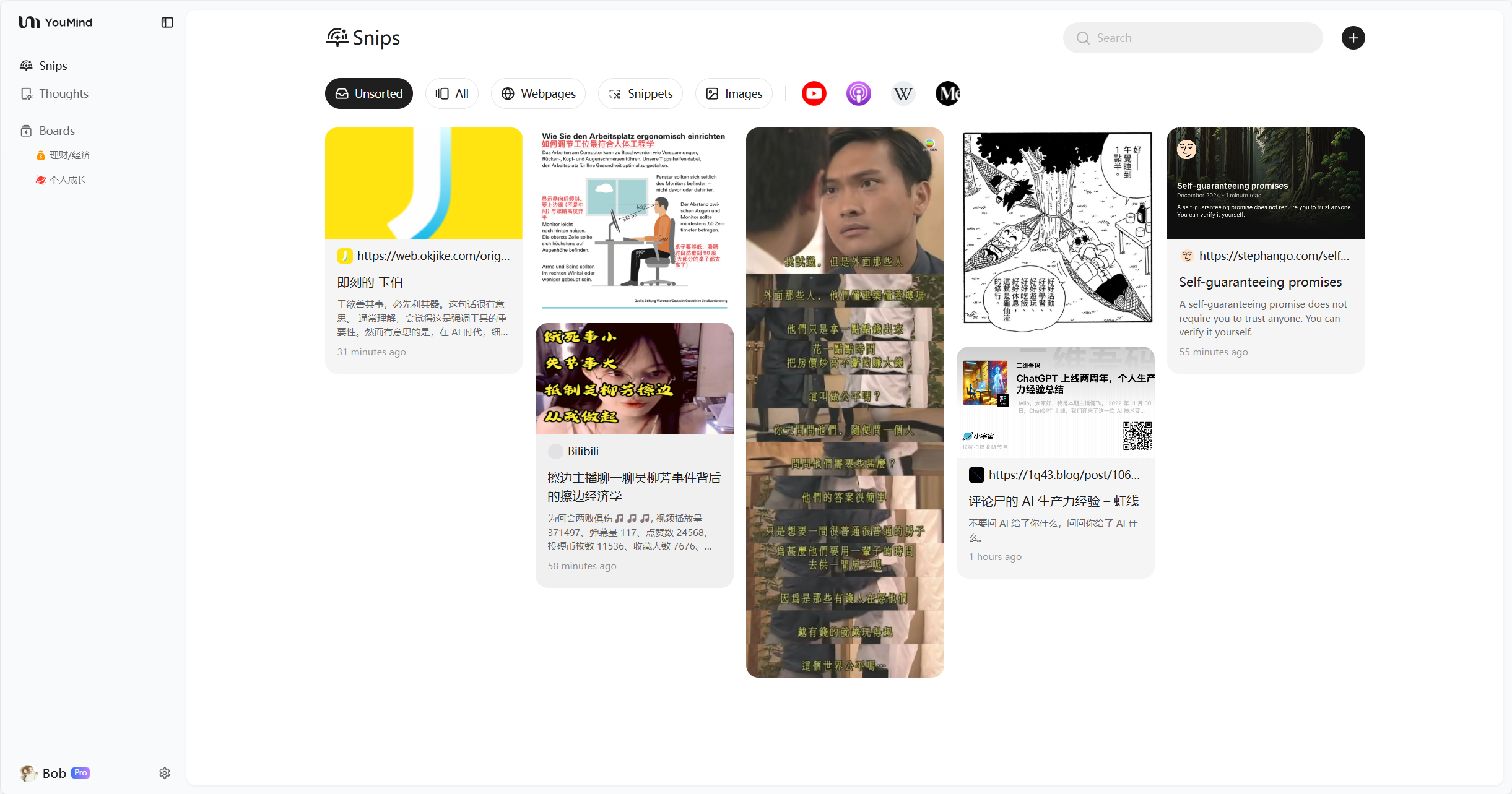Open Self-guaranteeing promises snip link
Screen dimensions: 1512x794
point(1273,256)
